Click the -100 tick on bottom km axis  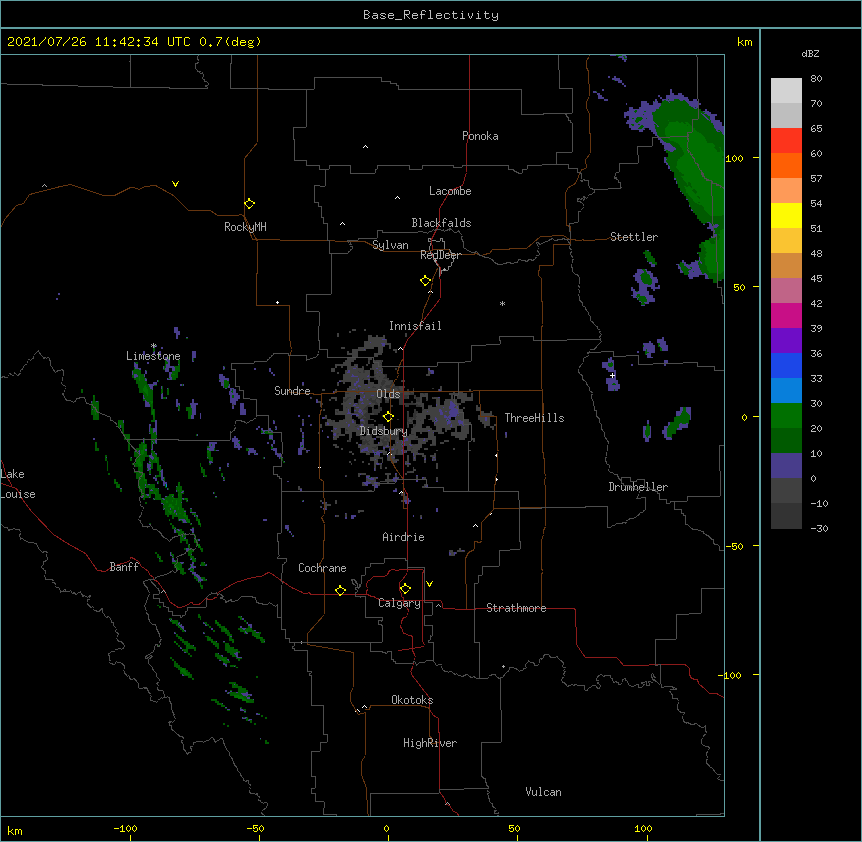(x=126, y=829)
